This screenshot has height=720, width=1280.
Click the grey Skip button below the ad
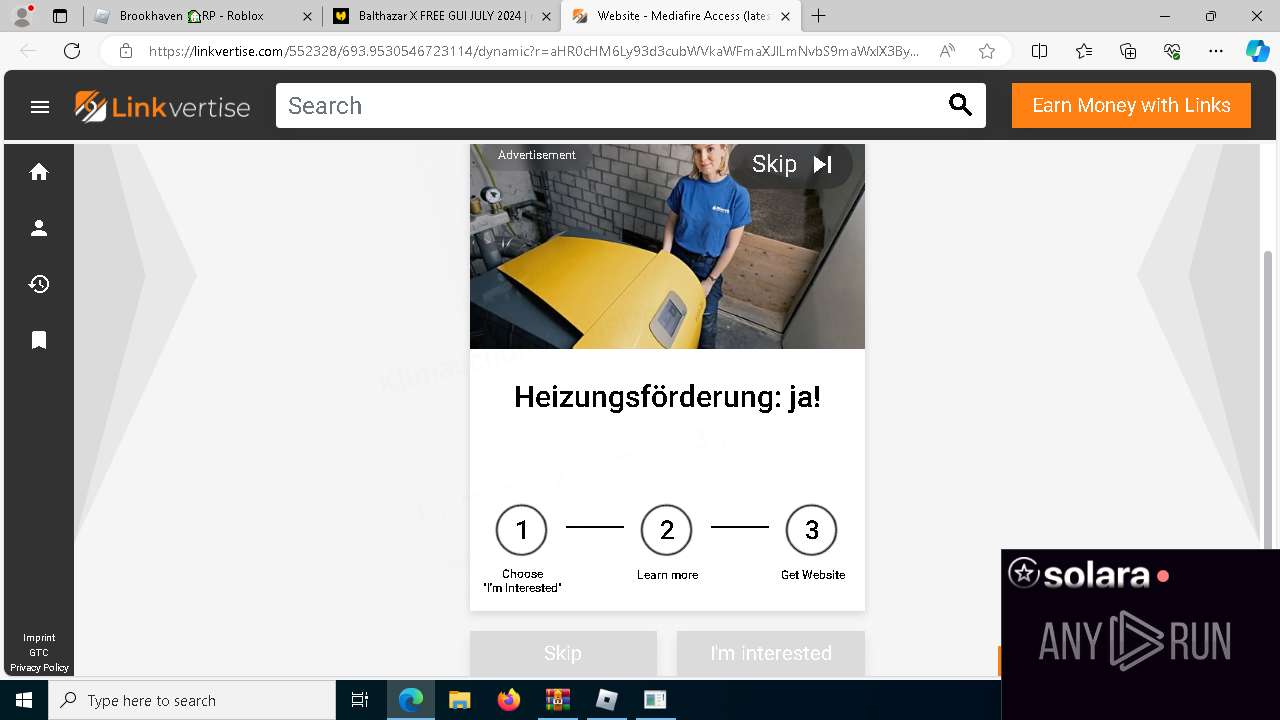[x=563, y=653]
